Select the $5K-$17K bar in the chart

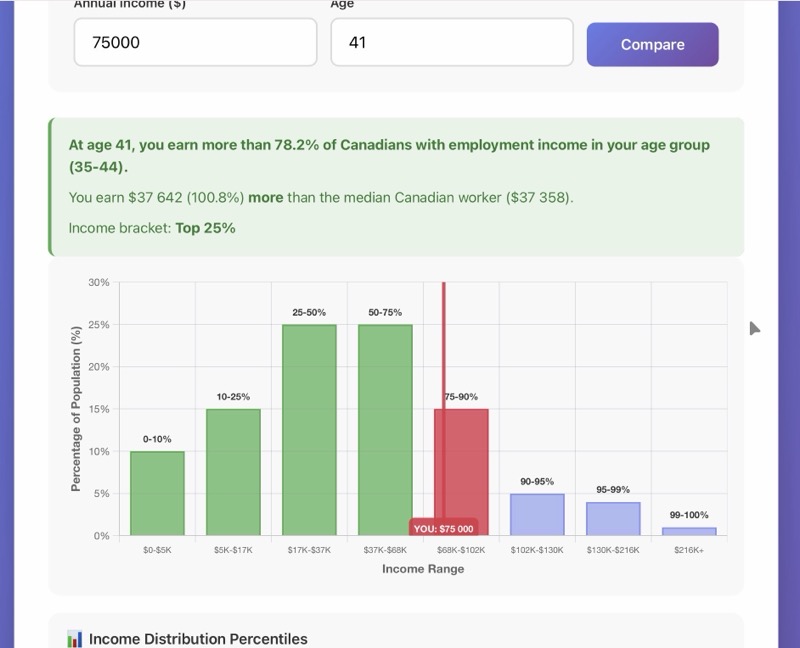click(x=233, y=472)
